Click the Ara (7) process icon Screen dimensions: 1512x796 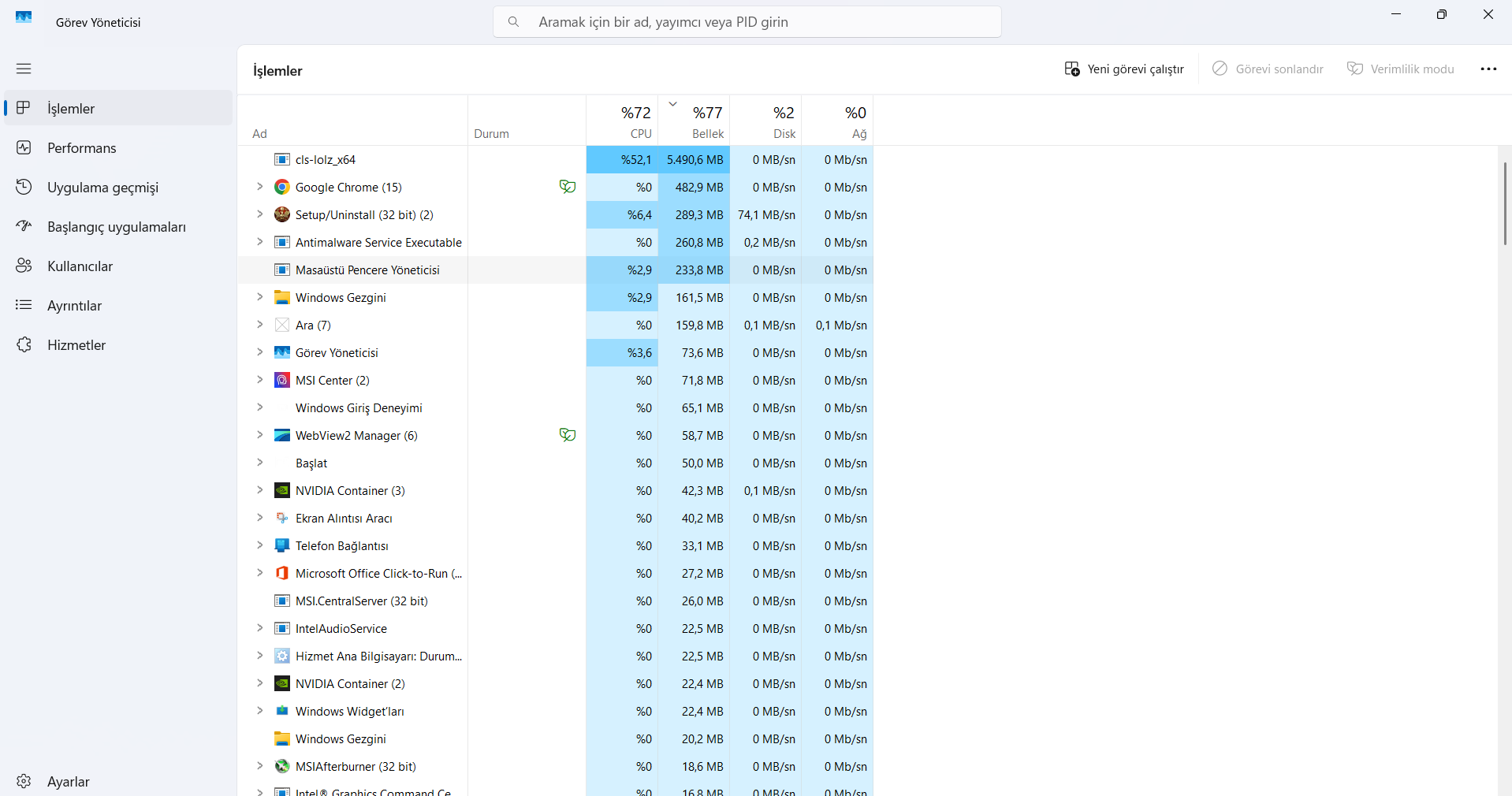coord(281,325)
